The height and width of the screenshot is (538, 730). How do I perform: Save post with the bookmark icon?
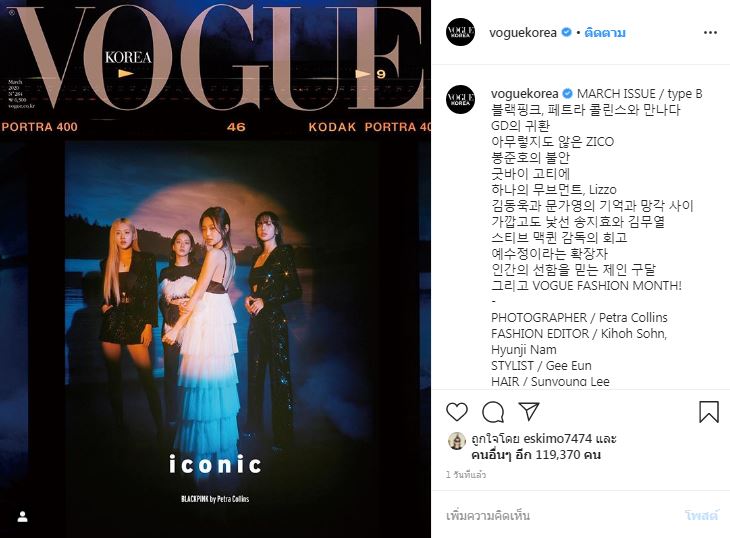709,412
